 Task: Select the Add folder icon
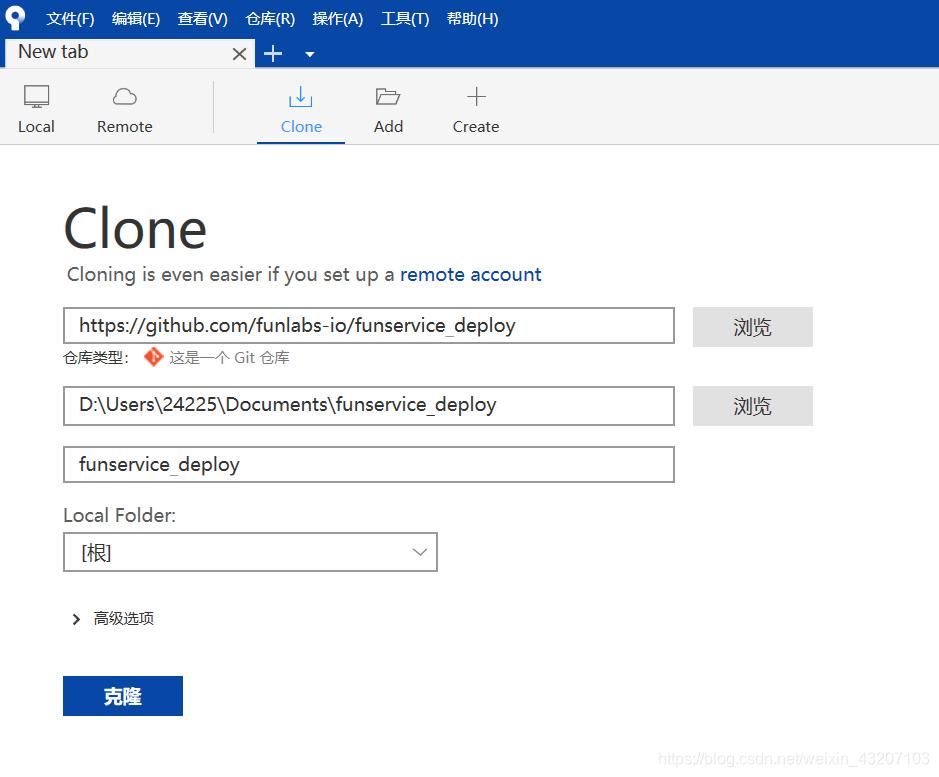(388, 96)
